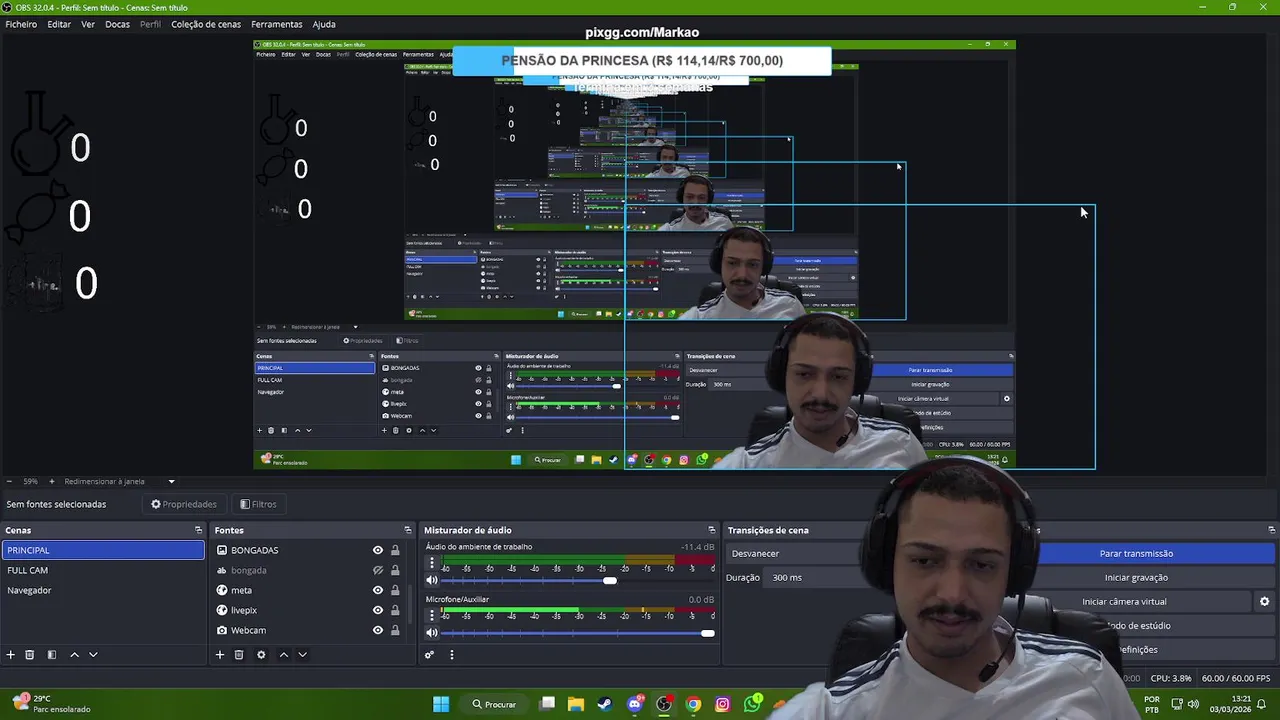Open advanced audio properties gears icon

[x=429, y=655]
